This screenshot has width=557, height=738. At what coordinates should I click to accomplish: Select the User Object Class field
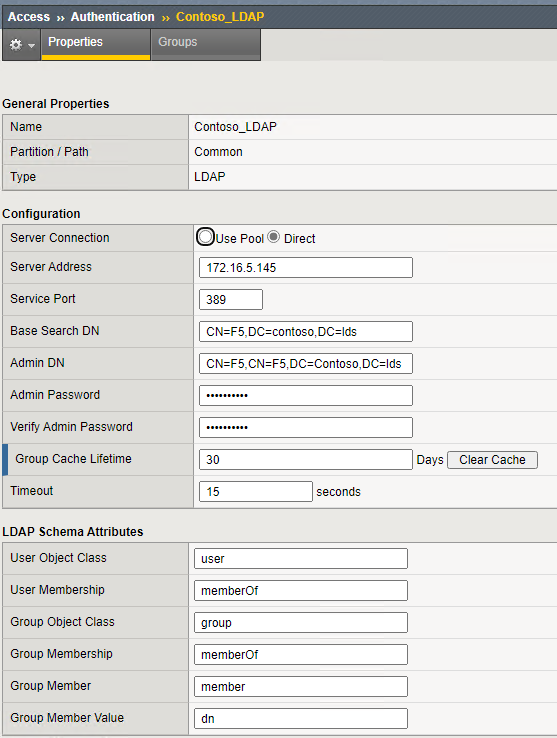(301, 558)
